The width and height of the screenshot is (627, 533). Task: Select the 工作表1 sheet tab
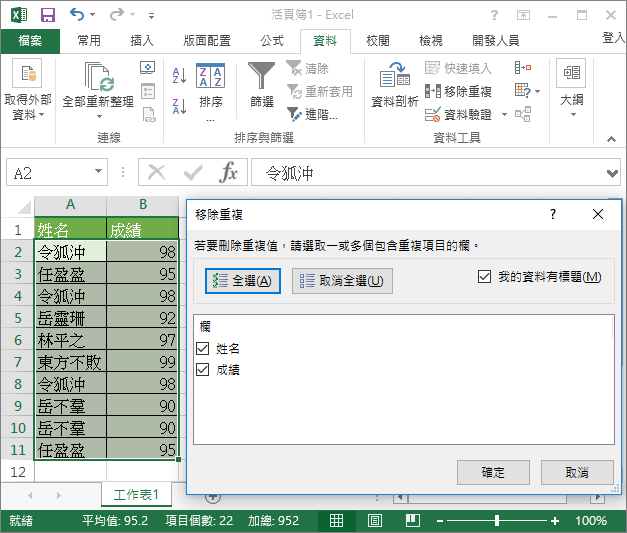(x=136, y=495)
